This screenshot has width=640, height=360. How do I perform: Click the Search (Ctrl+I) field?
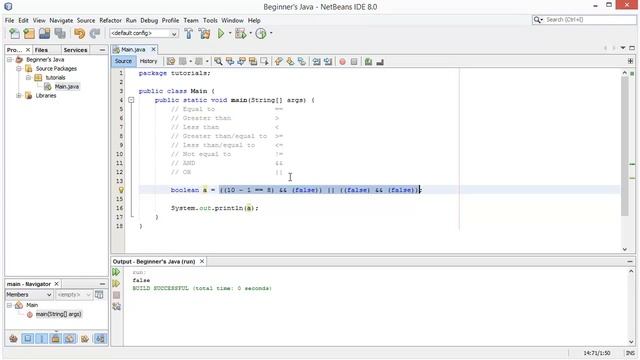click(590, 20)
